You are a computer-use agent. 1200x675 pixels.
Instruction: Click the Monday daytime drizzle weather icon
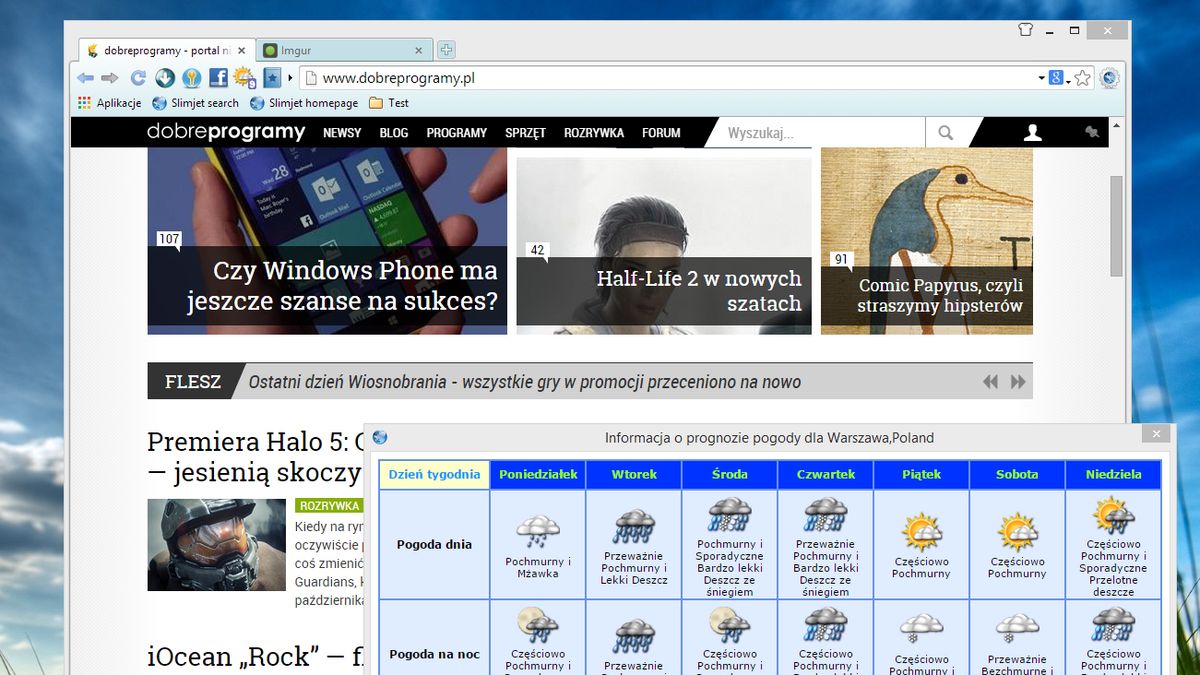(538, 531)
